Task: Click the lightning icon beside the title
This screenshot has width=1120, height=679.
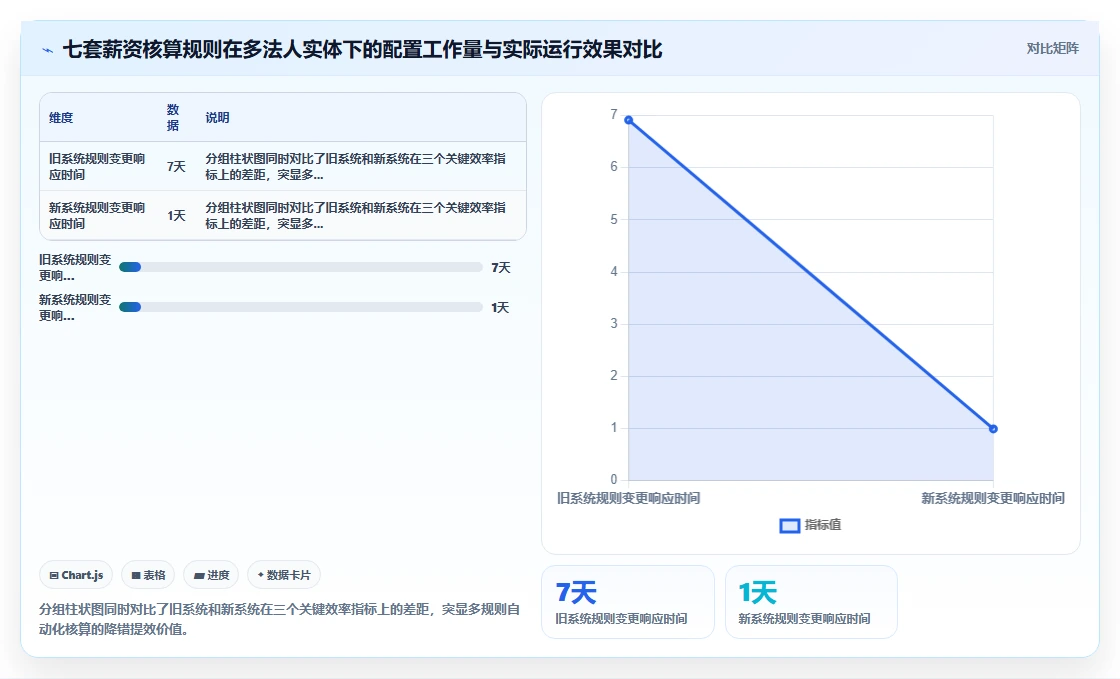Action: point(47,50)
